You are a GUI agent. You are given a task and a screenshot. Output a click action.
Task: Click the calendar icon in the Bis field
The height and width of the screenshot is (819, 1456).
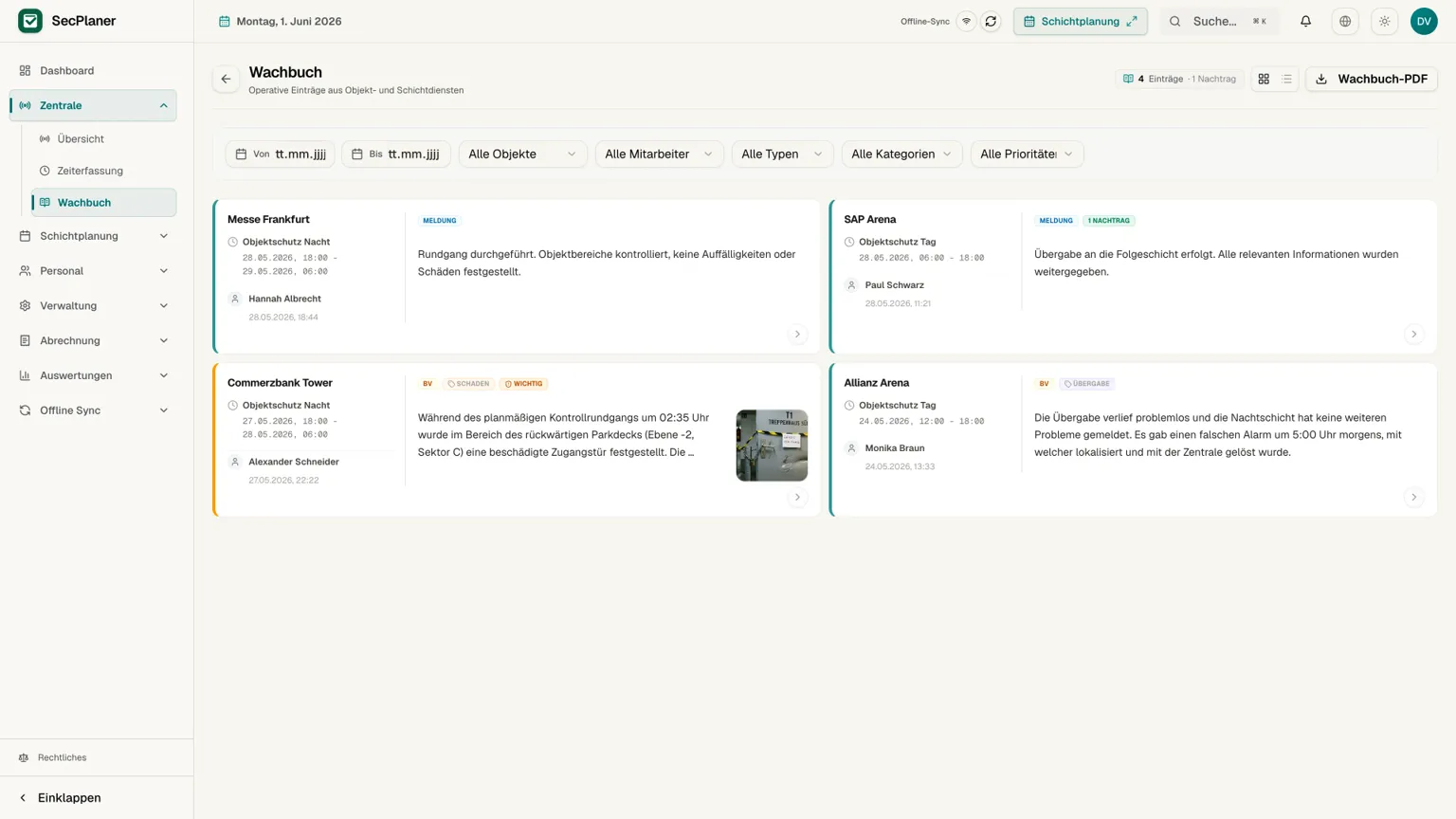[x=357, y=154]
